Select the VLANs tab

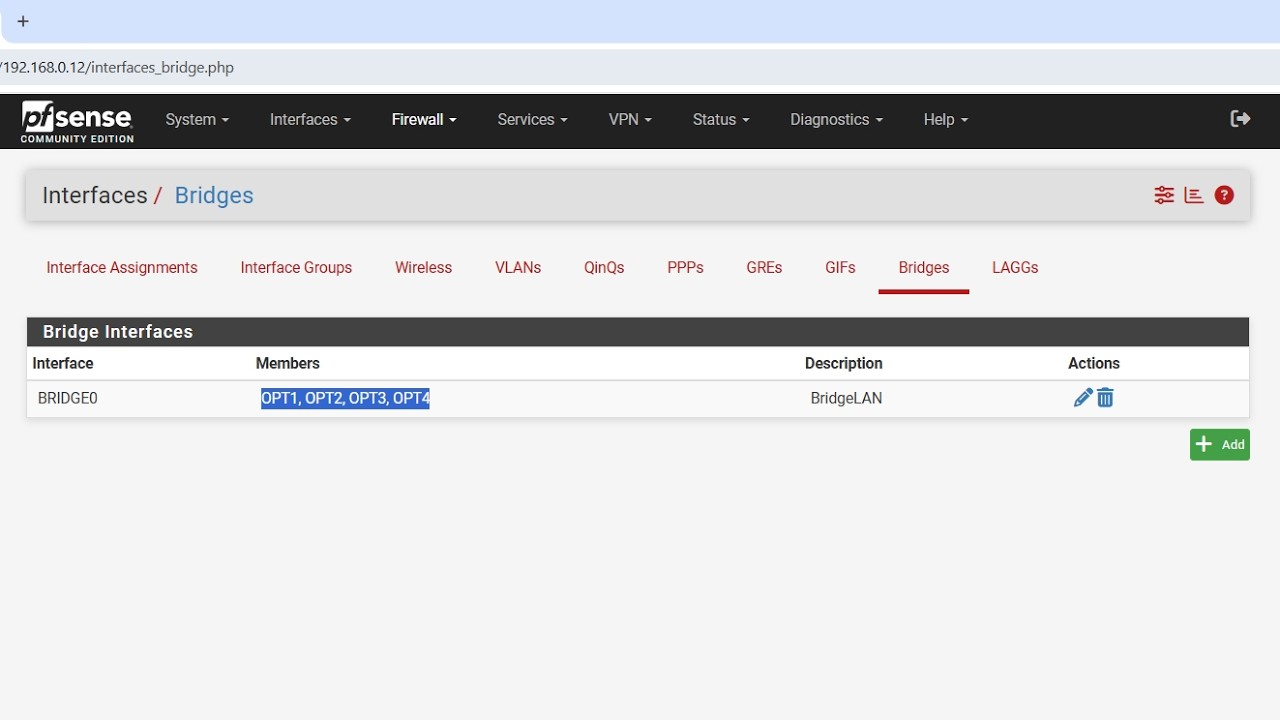(518, 268)
